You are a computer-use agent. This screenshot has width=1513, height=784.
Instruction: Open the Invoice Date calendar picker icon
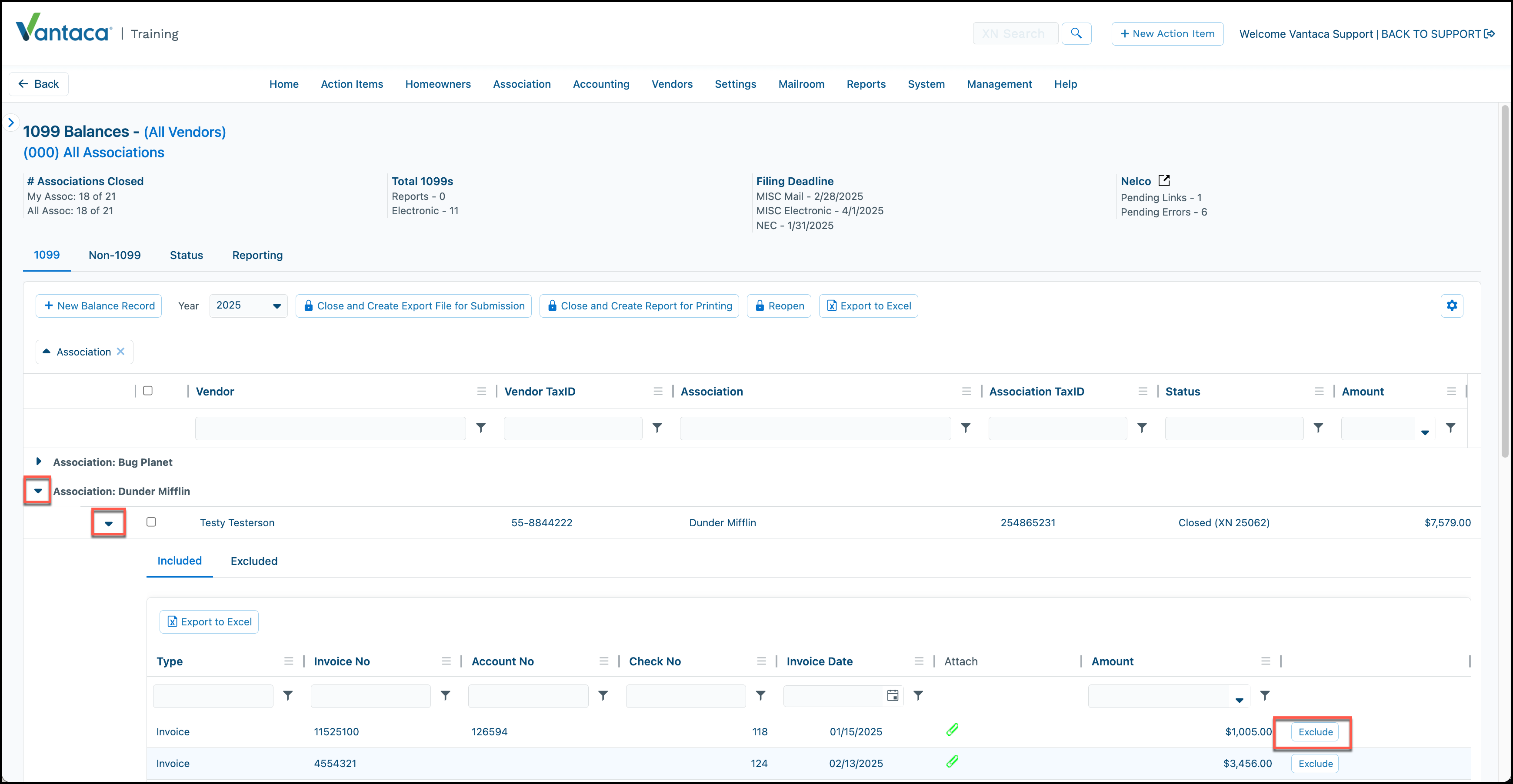point(892,696)
